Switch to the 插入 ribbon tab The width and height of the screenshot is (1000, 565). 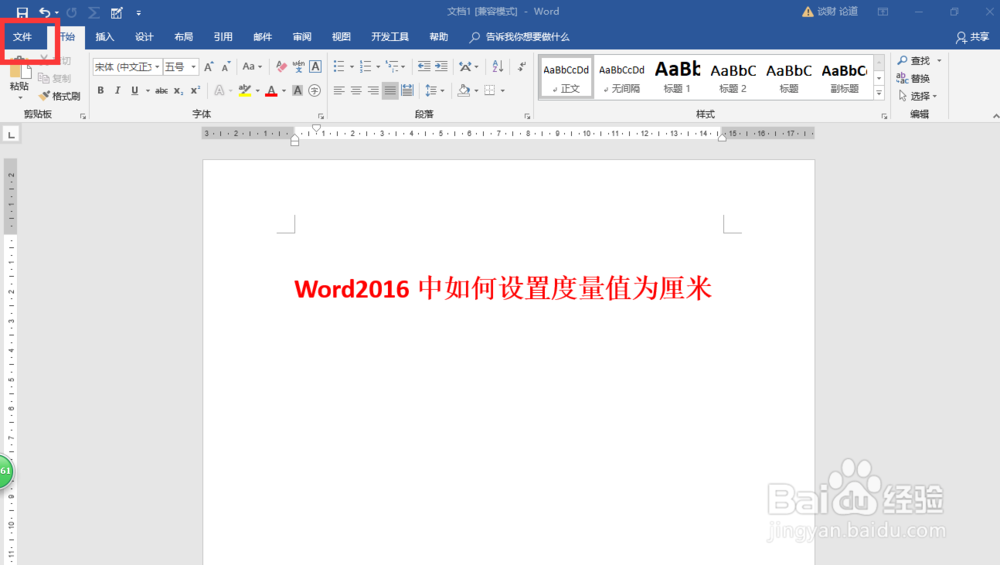pos(105,37)
